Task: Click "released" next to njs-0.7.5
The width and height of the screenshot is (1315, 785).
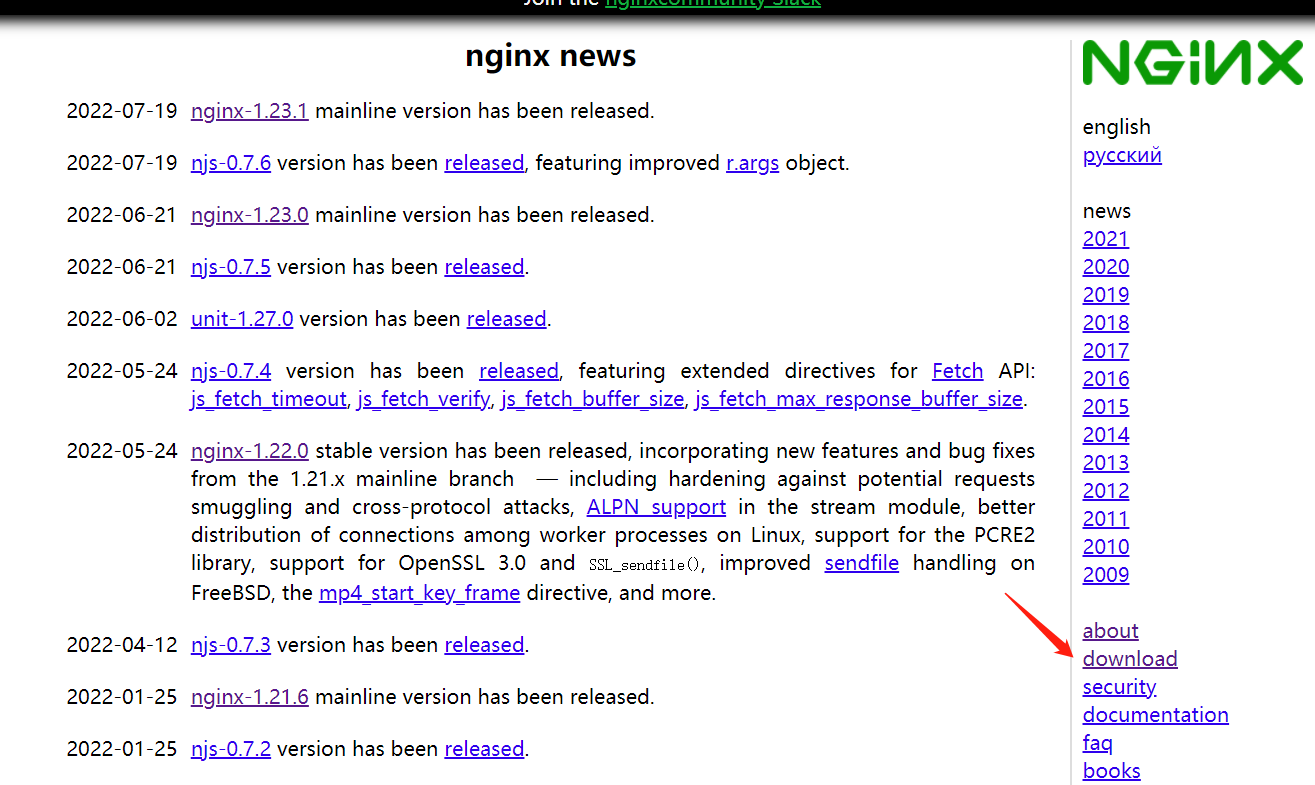Action: 484,267
